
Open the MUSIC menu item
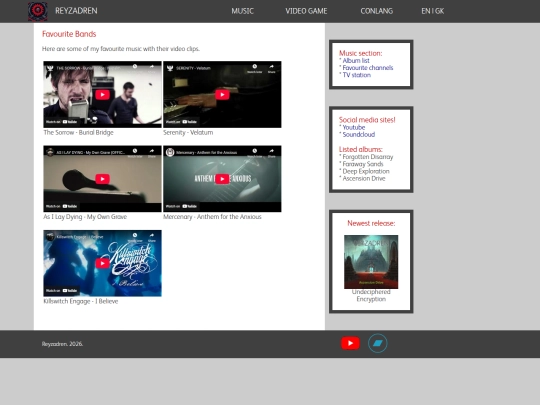(x=242, y=11)
